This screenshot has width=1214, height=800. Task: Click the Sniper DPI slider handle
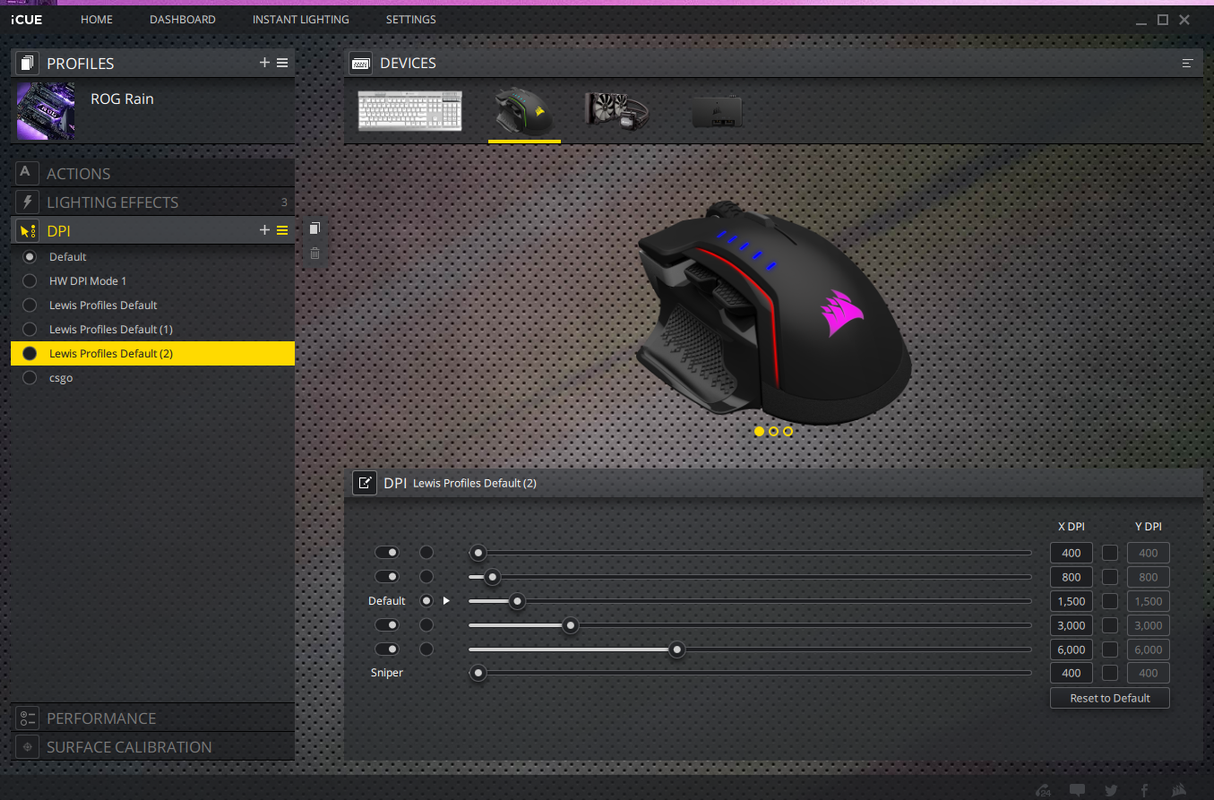click(x=478, y=673)
